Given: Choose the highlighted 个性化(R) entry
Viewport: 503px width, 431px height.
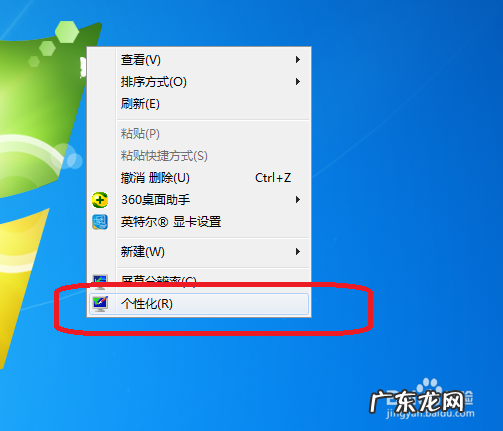Looking at the screenshot, I should coord(199,304).
